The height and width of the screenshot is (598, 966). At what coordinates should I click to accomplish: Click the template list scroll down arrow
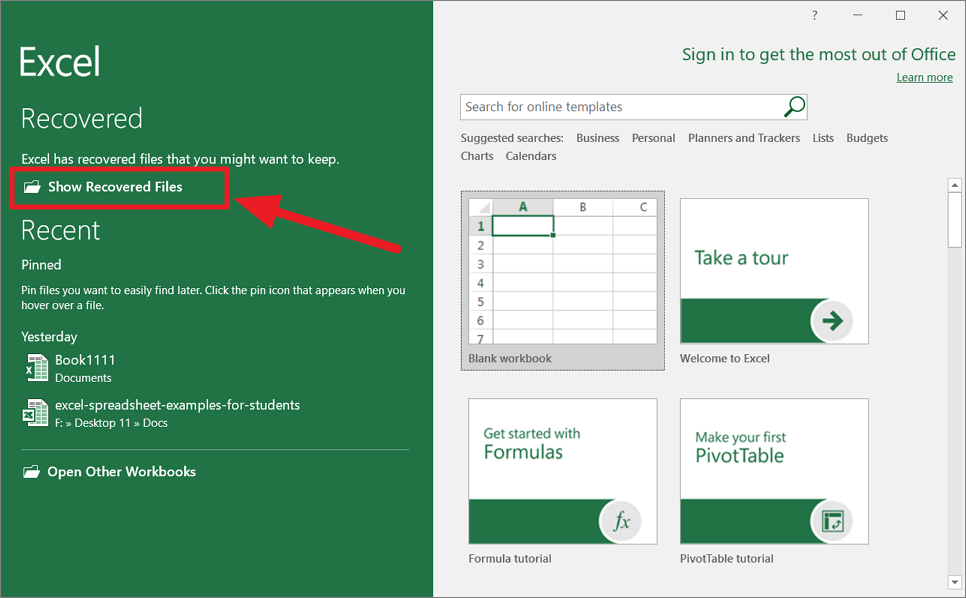pos(954,581)
